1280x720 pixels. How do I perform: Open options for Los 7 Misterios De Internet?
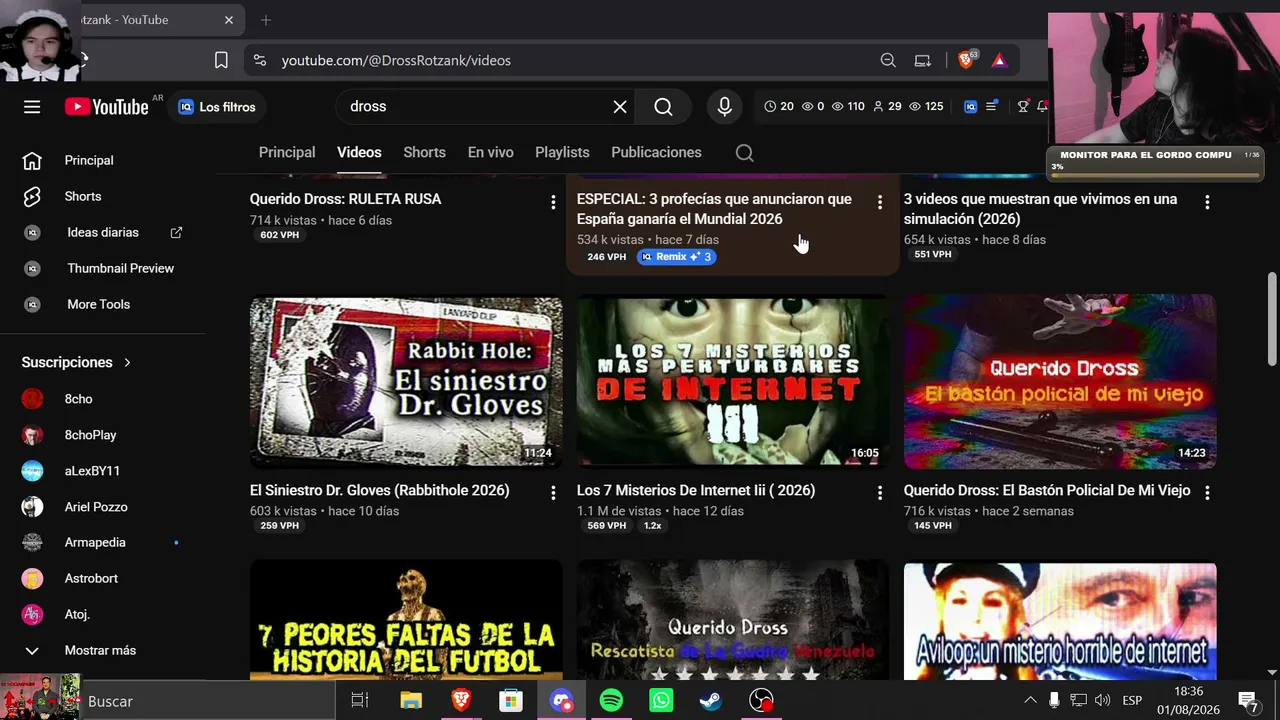pyautogui.click(x=880, y=492)
